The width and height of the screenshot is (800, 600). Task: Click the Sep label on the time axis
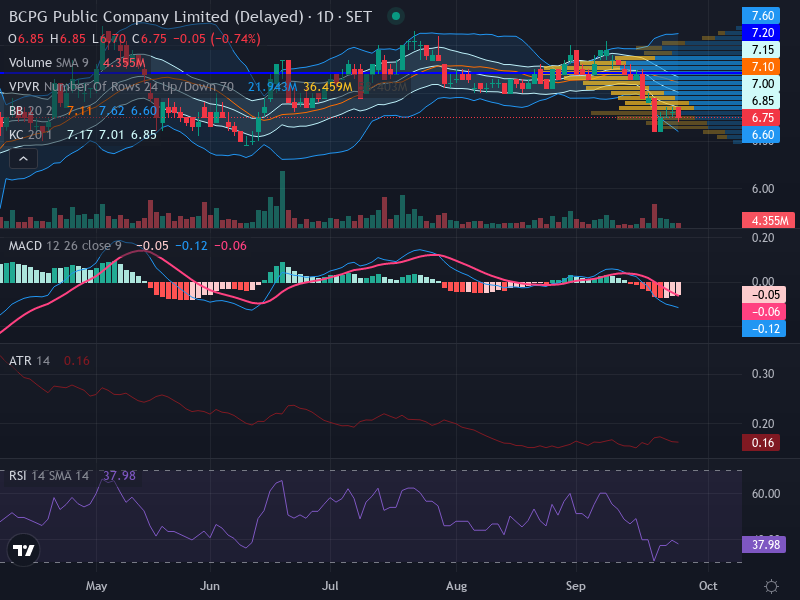(x=576, y=586)
